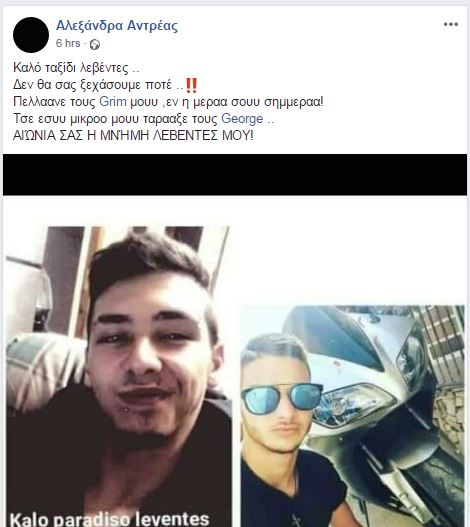This screenshot has height=527, width=470.
Task: Click the motorcycle headlight in right photo
Action: tap(355, 406)
